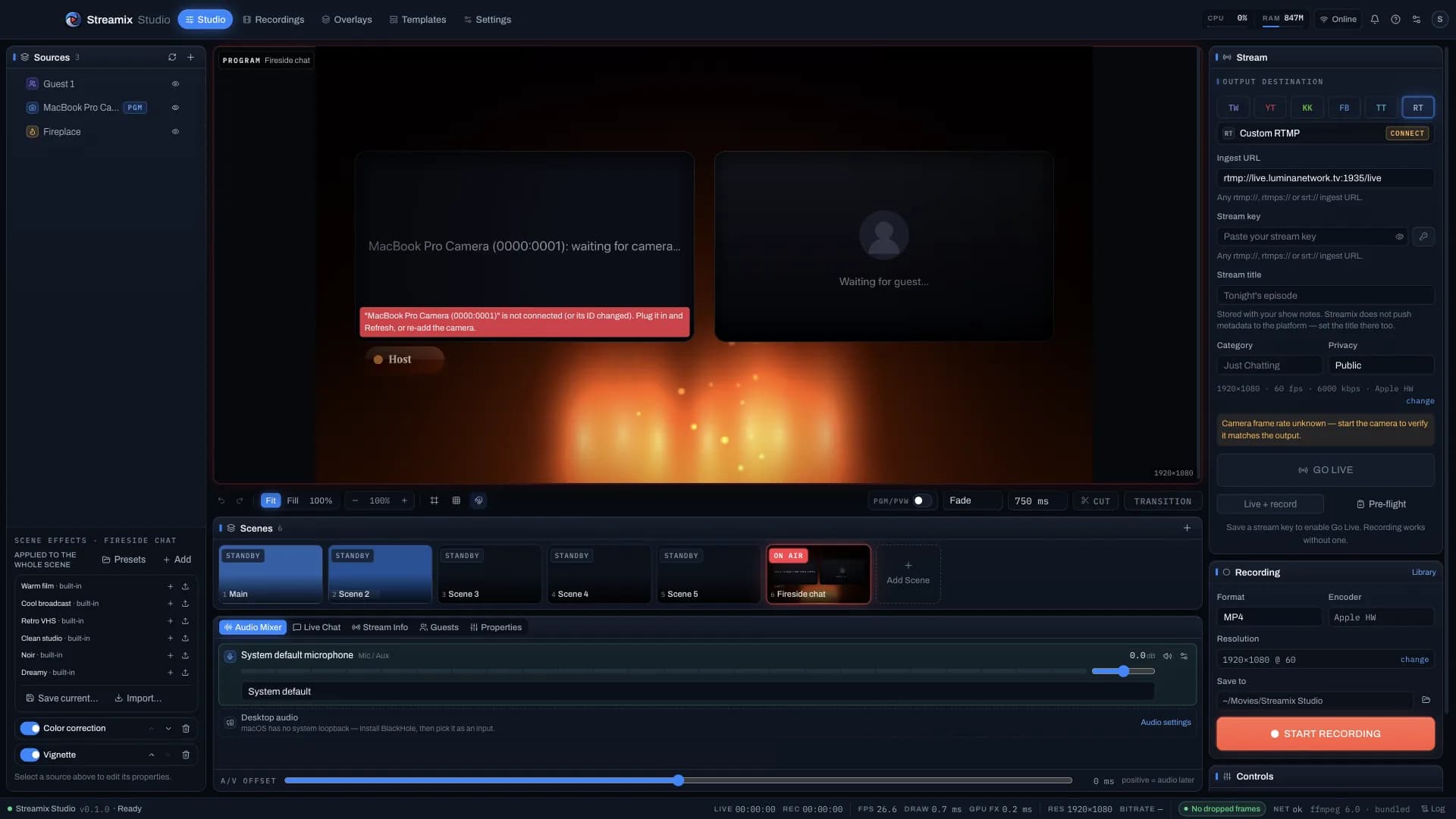1456x819 pixels.
Task: Open the microphone channel settings sliders icon
Action: tap(1184, 657)
